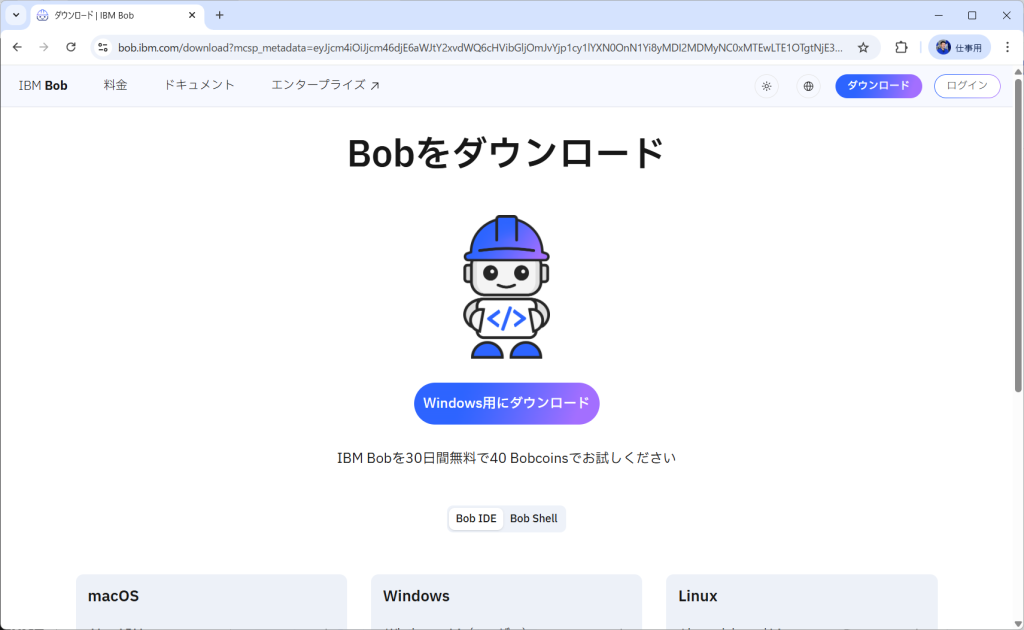Open a new tab with plus icon
This screenshot has height=630, width=1024.
219,15
